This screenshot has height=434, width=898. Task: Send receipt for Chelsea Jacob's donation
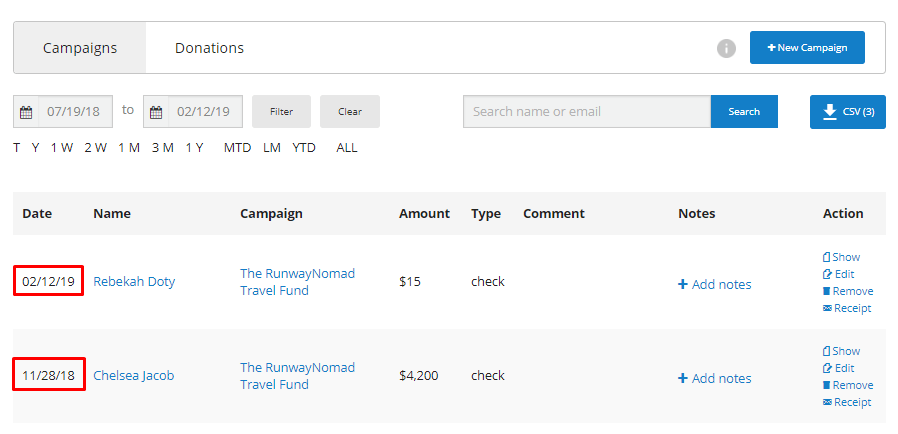[846, 402]
